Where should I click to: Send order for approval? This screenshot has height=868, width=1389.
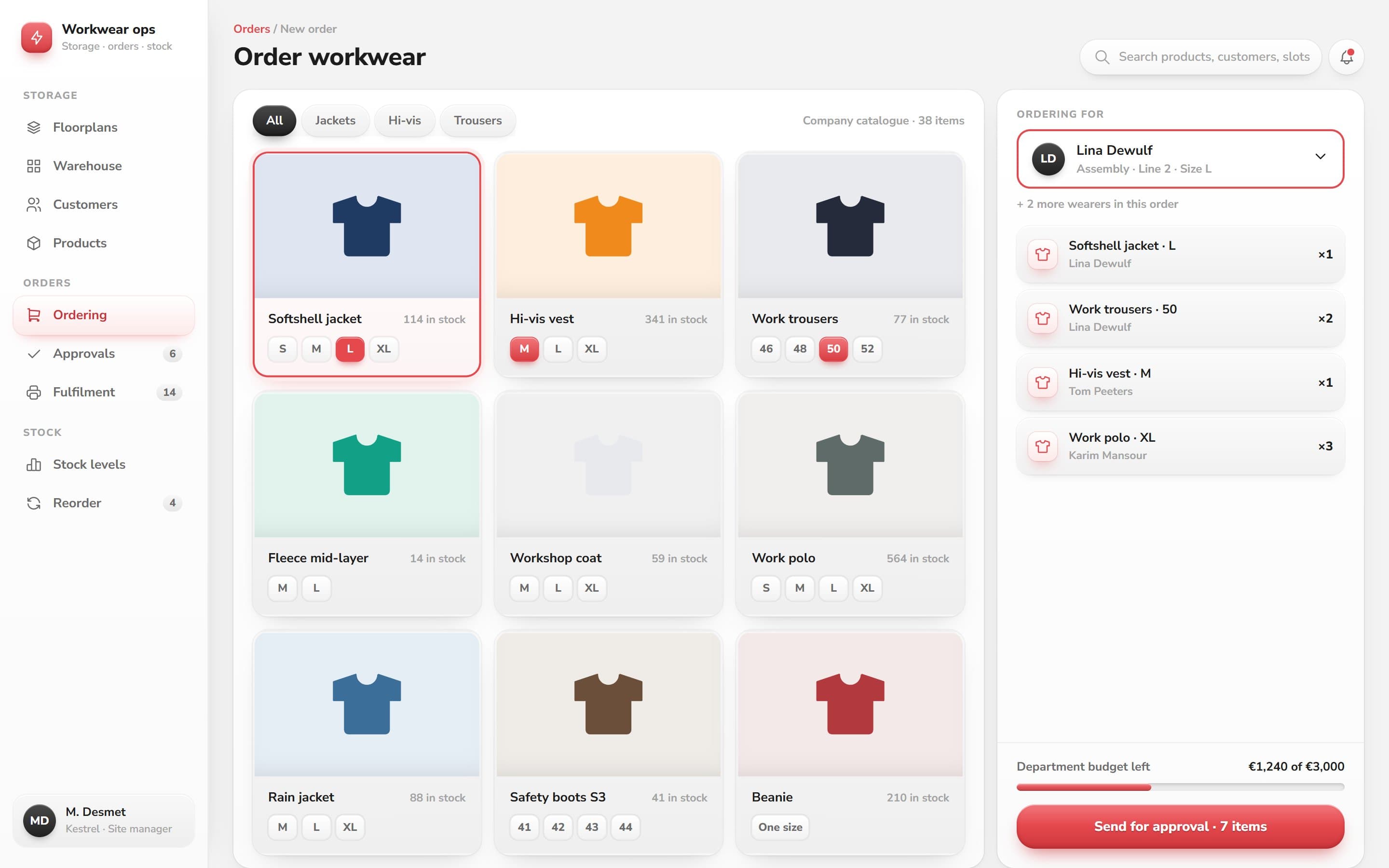tap(1180, 826)
